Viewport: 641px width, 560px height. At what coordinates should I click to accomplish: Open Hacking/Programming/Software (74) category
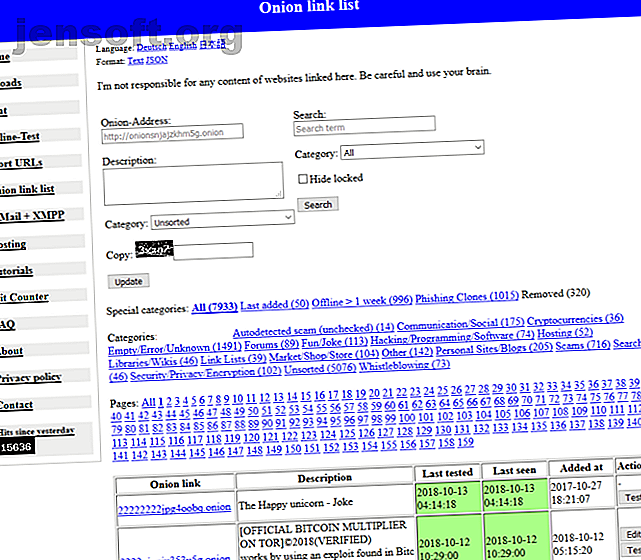pyautogui.click(x=453, y=338)
